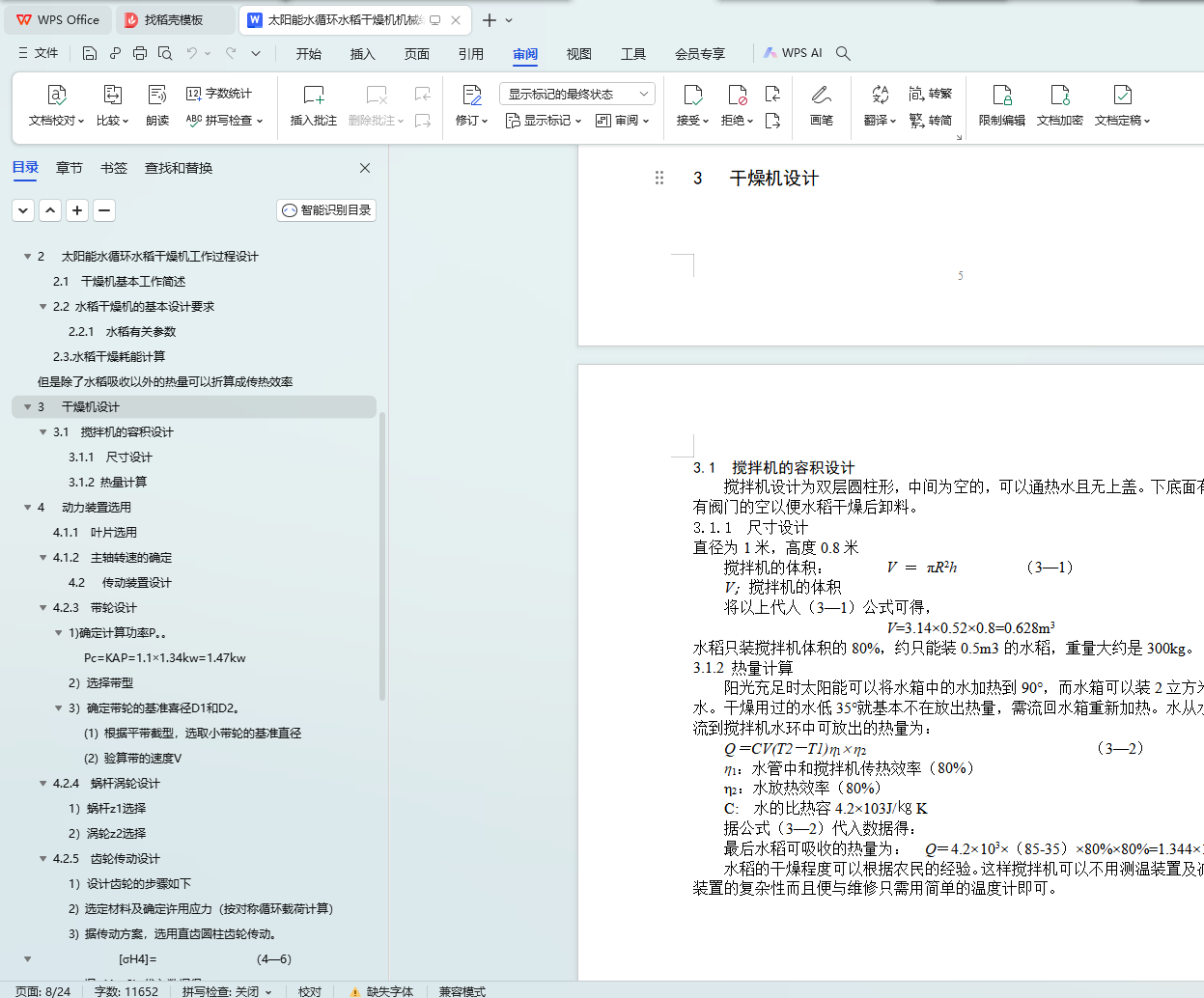Toggle 修订 track changes

(x=471, y=106)
